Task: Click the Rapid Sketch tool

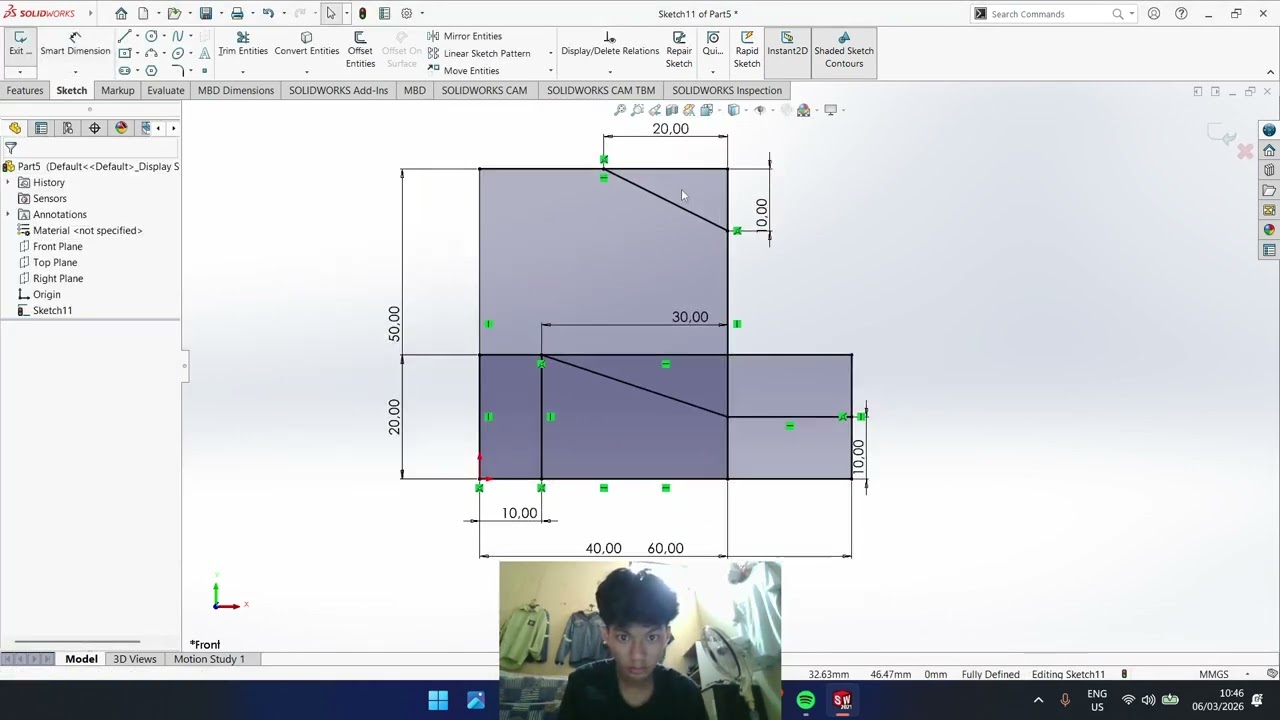Action: [747, 50]
